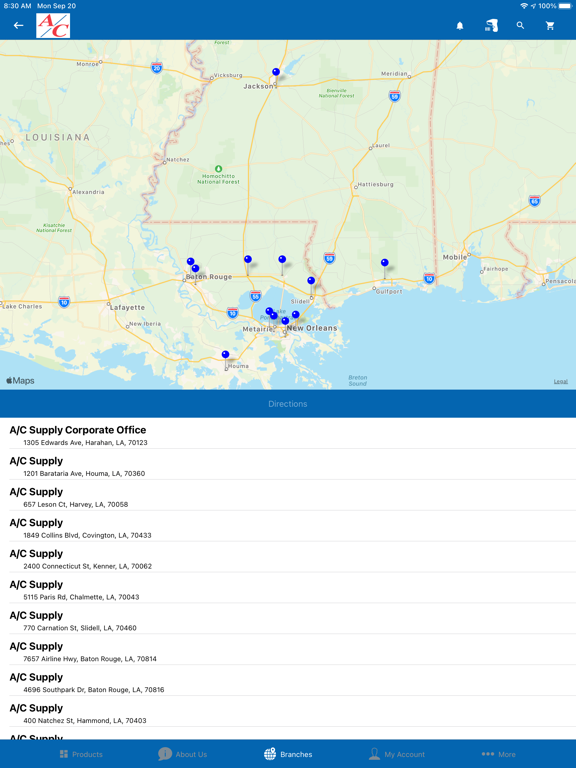Open the A/C logo home link
576x768 pixels.
point(53,25)
